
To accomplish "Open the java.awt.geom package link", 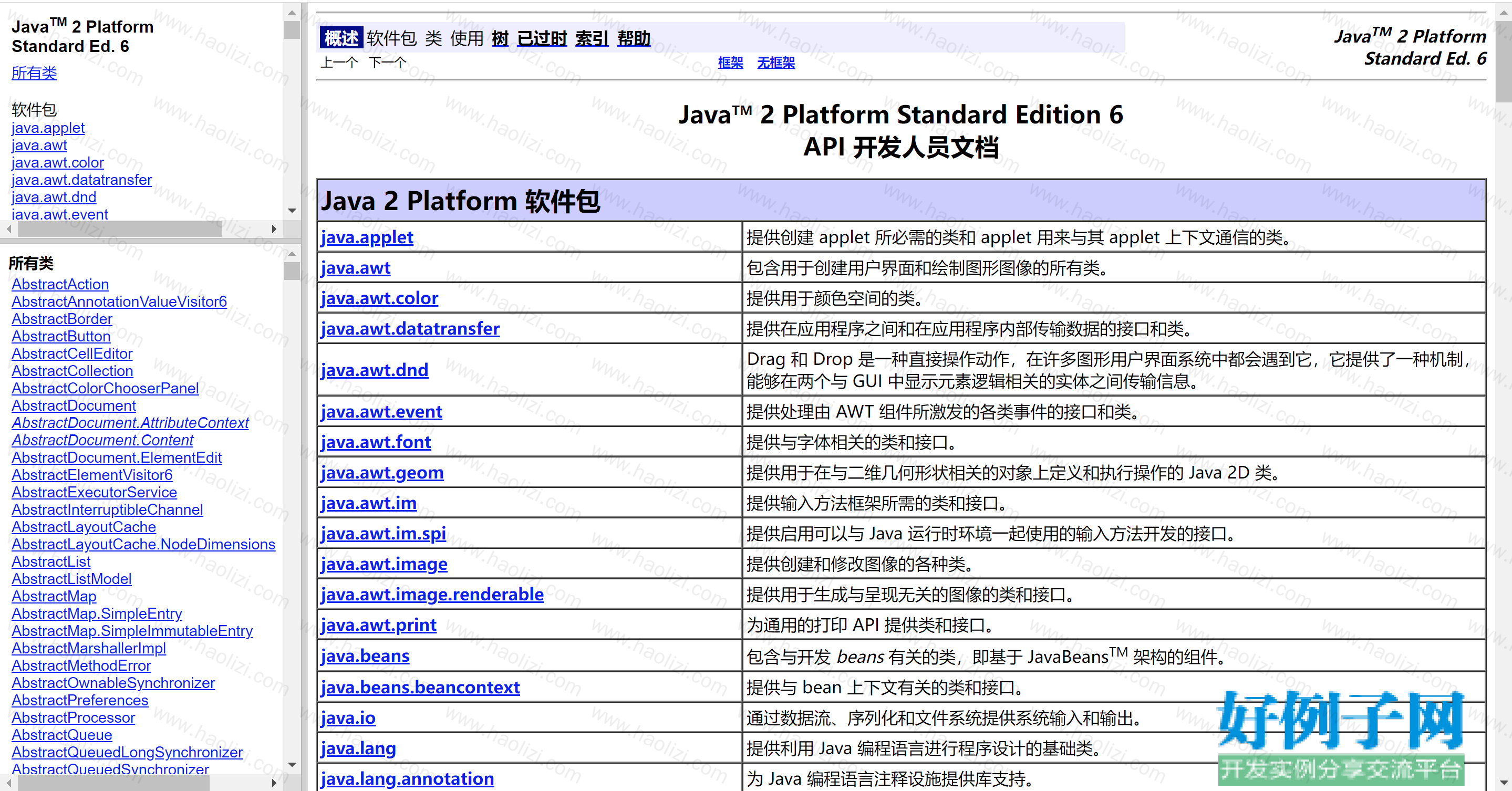I will [382, 473].
